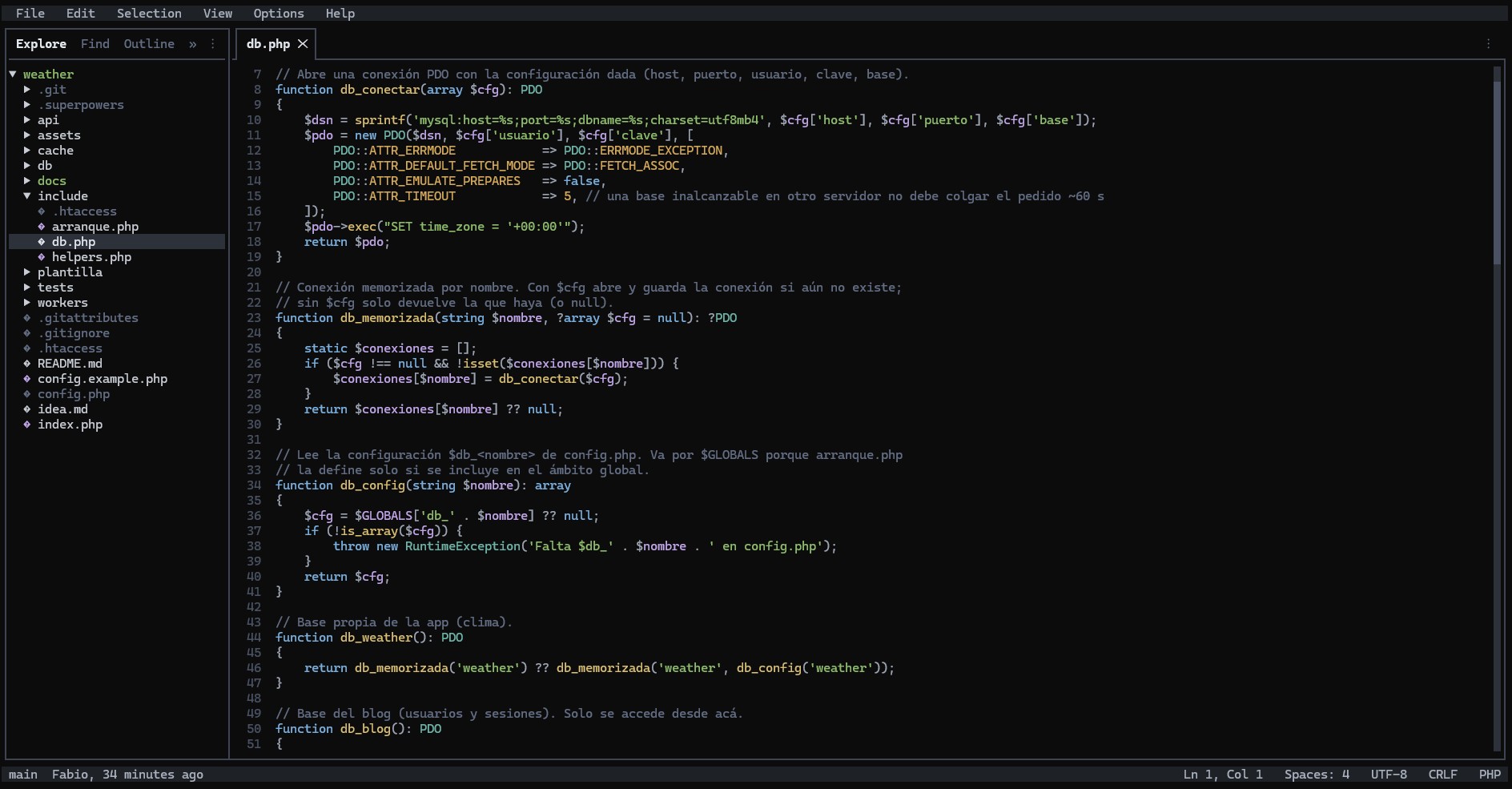This screenshot has height=789, width=1512.
Task: Open the Help menu
Action: [340, 14]
